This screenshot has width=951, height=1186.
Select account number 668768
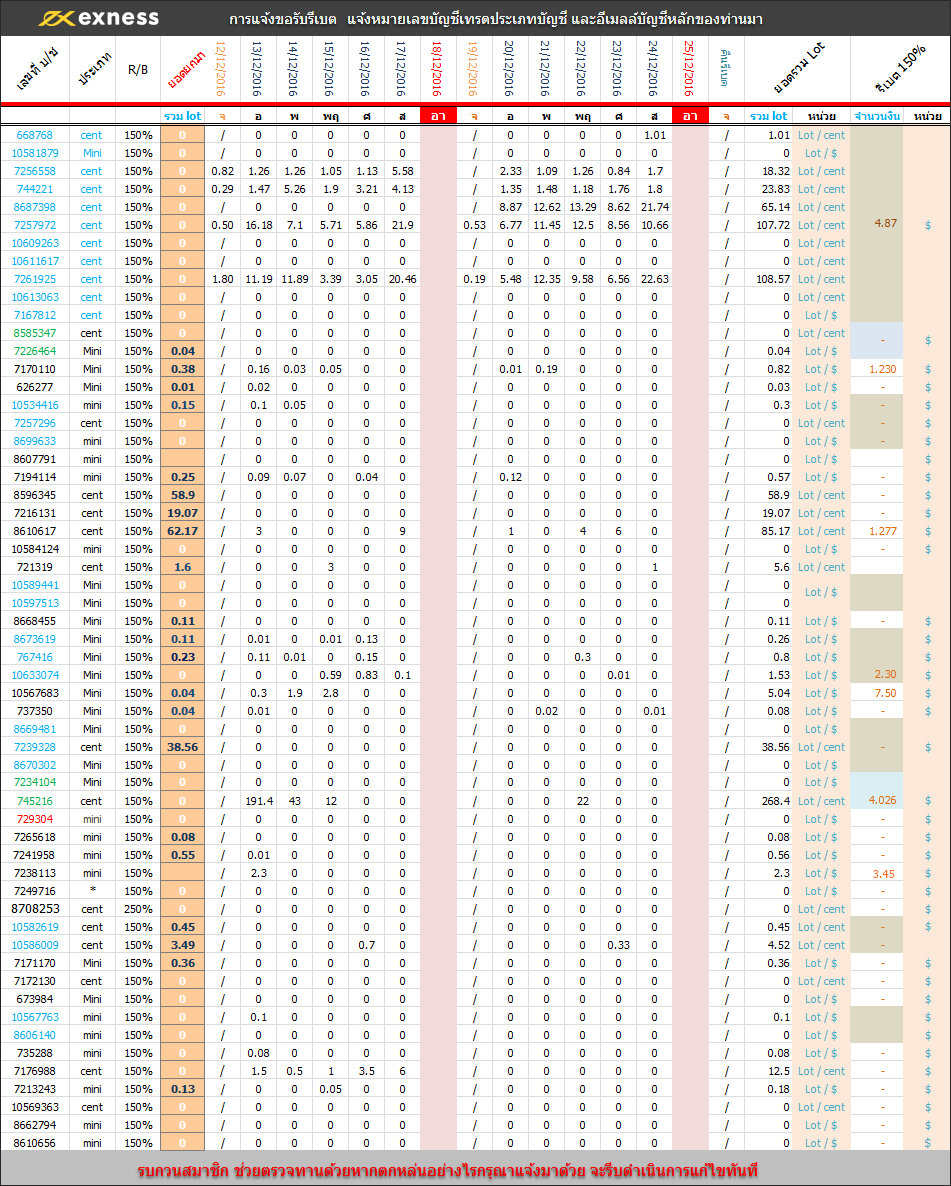(35, 135)
